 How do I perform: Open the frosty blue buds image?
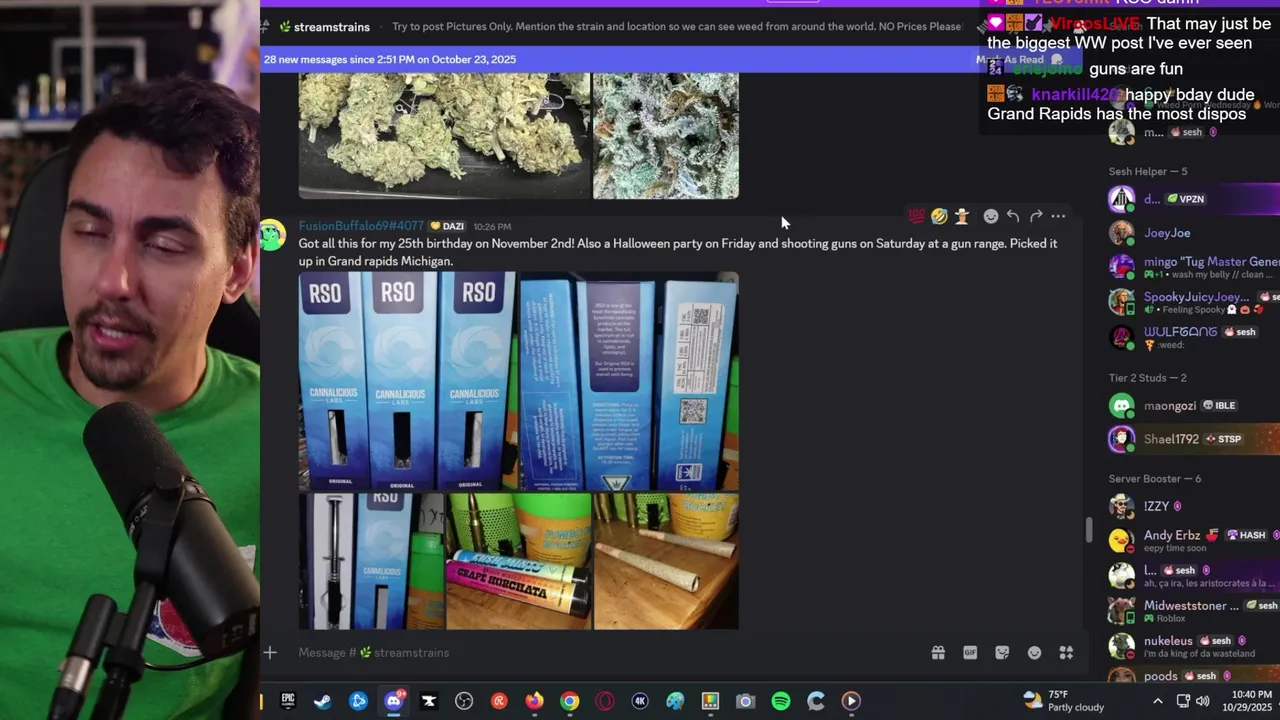pos(666,136)
